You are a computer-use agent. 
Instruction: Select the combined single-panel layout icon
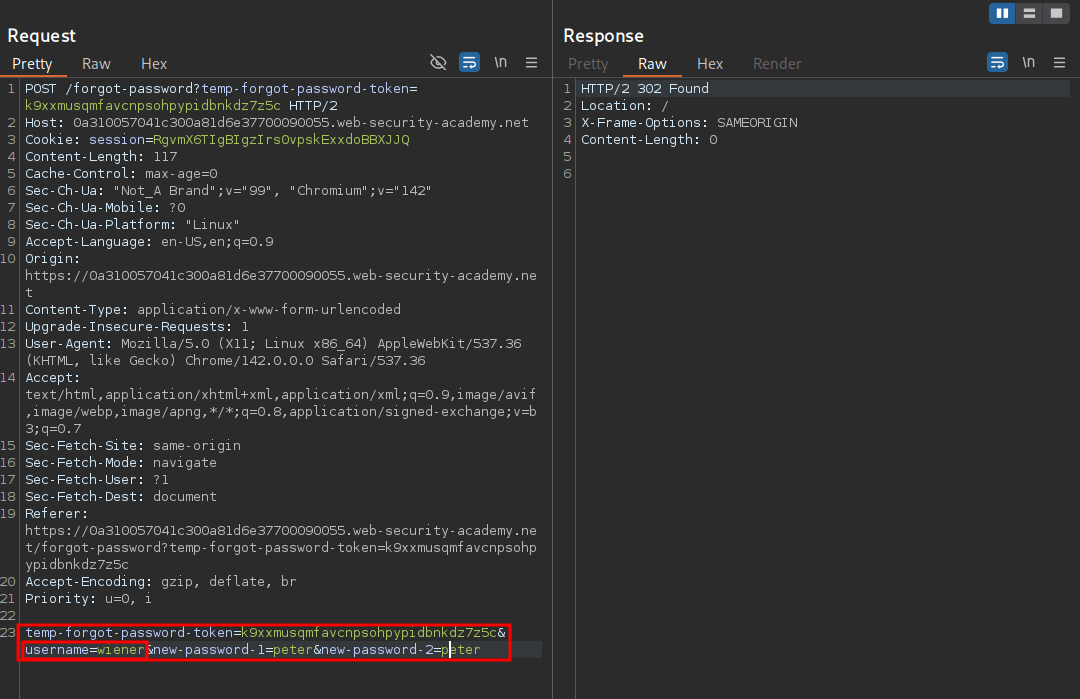coord(1055,13)
